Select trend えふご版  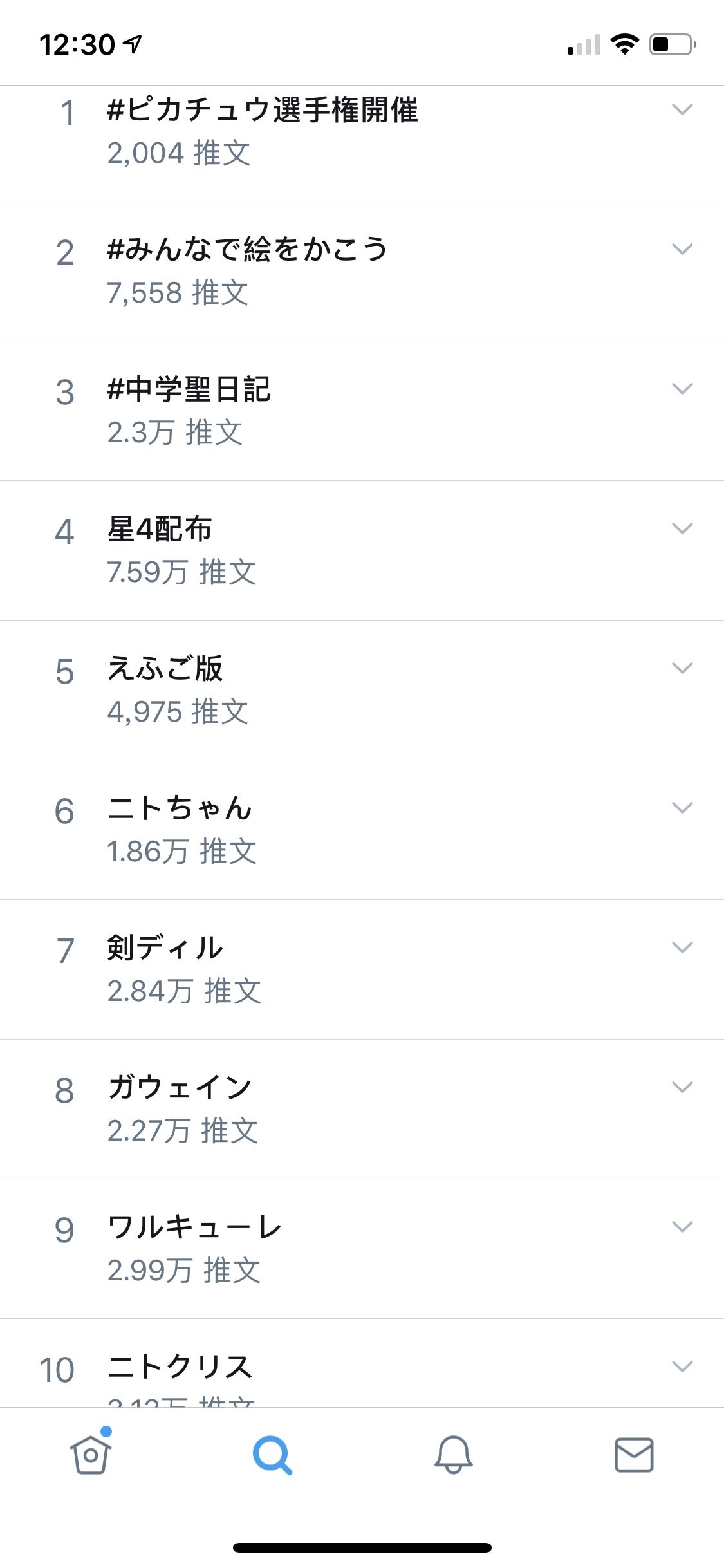click(362, 690)
